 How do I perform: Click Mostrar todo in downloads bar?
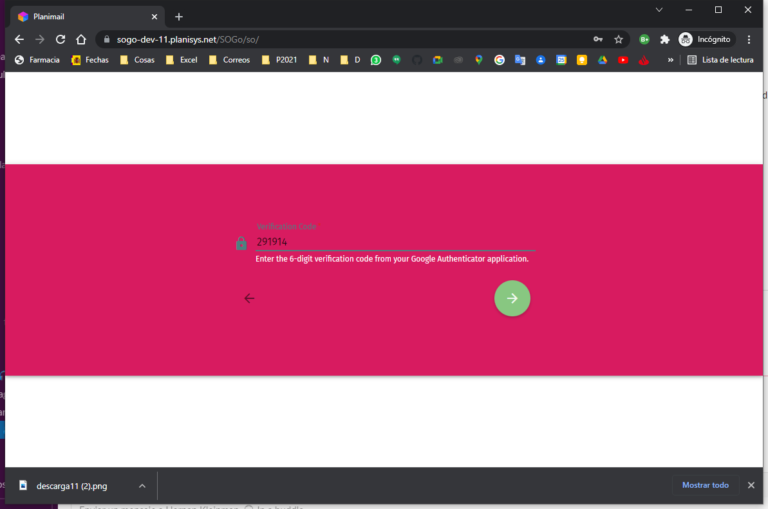705,485
